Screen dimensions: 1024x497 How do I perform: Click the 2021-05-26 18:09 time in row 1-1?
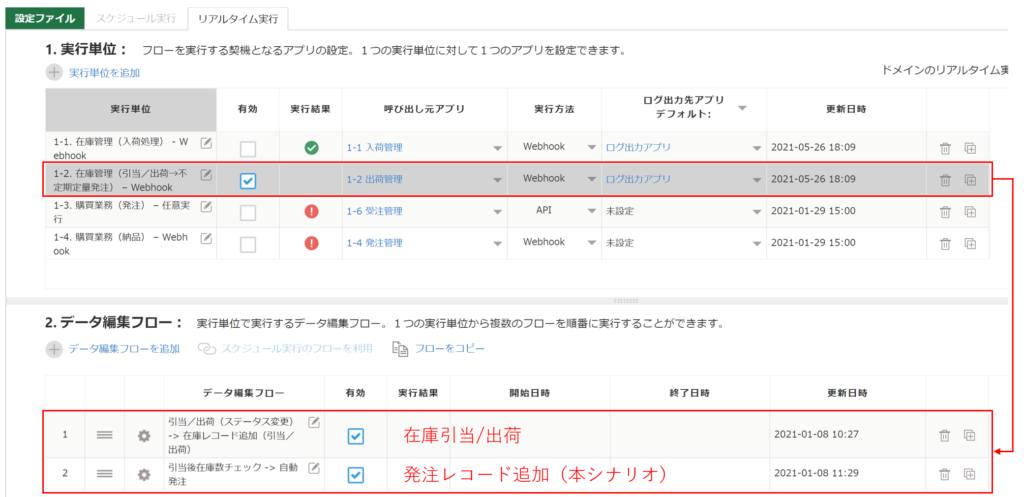click(813, 148)
